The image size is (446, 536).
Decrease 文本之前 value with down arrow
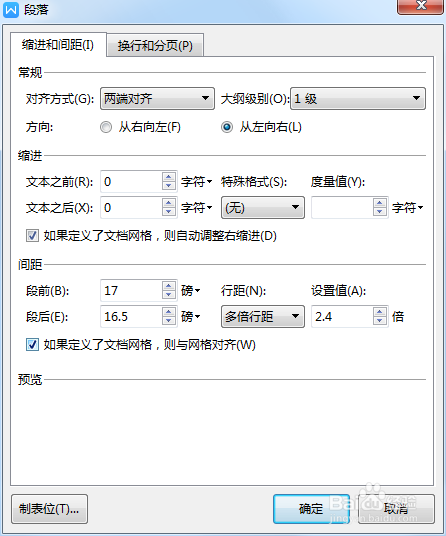[x=169, y=186]
